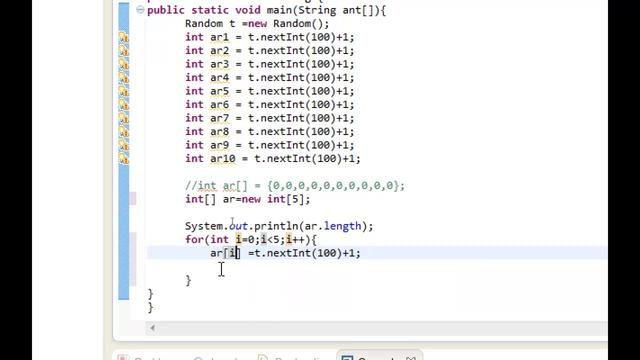This screenshot has width=640, height=360.
Task: Click the 'for(int i=0;i<5;i++){' line
Action: (251, 240)
